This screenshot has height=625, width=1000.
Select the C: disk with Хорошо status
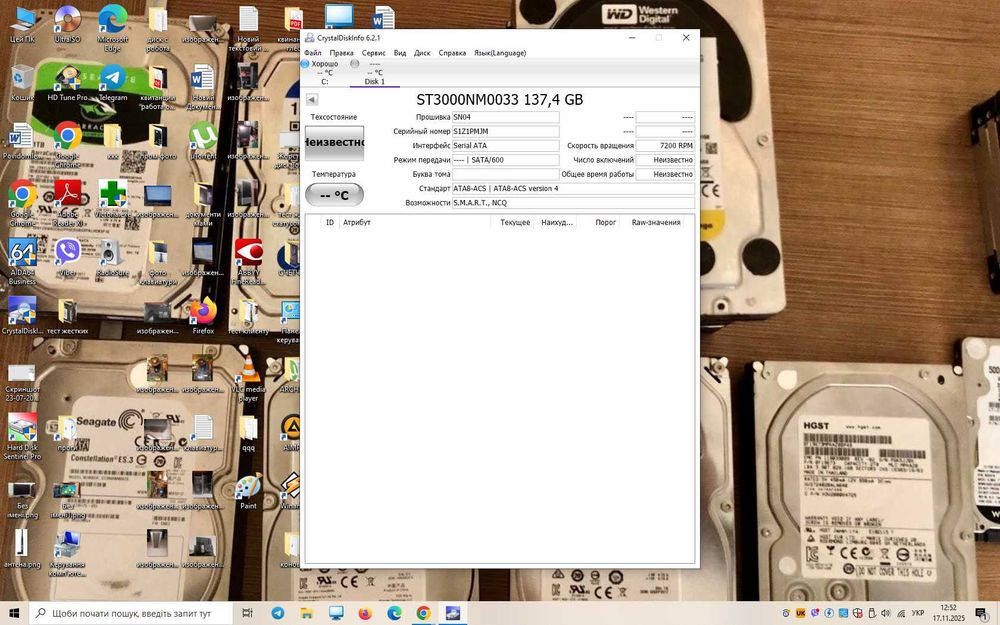324,73
